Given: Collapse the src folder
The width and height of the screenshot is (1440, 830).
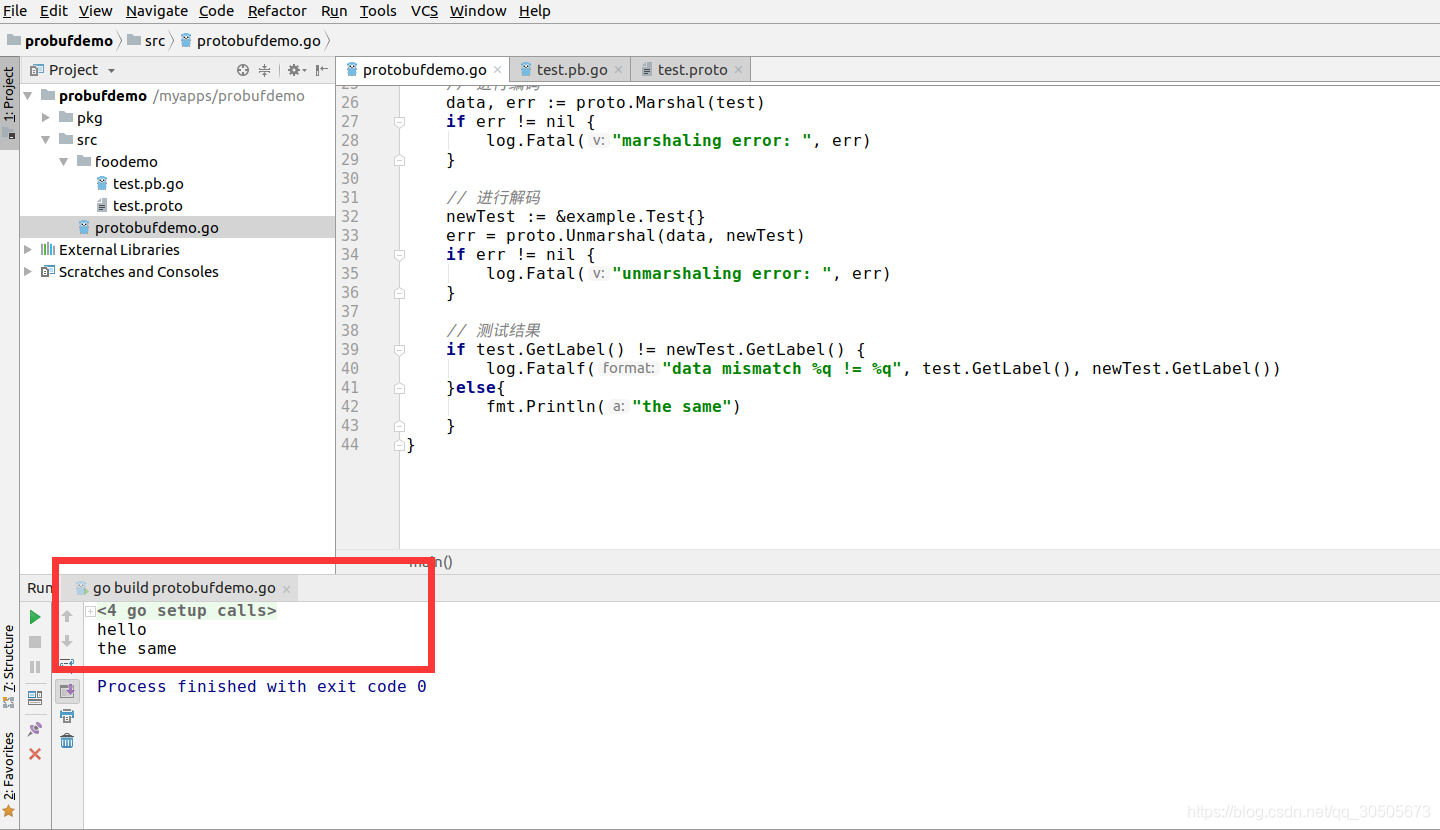Looking at the screenshot, I should tap(46, 140).
